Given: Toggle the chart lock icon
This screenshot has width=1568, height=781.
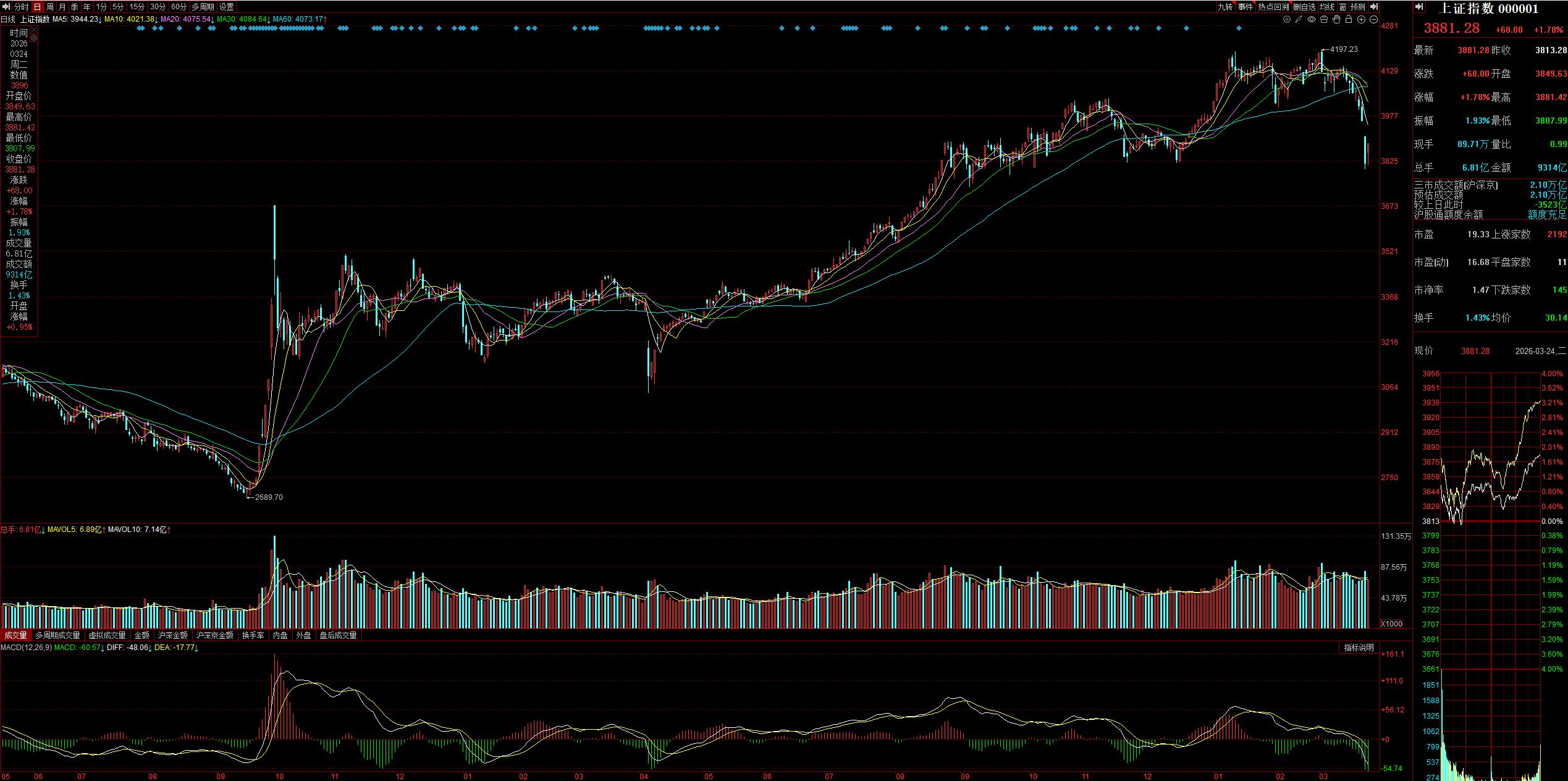Looking at the screenshot, I should [x=1349, y=19].
